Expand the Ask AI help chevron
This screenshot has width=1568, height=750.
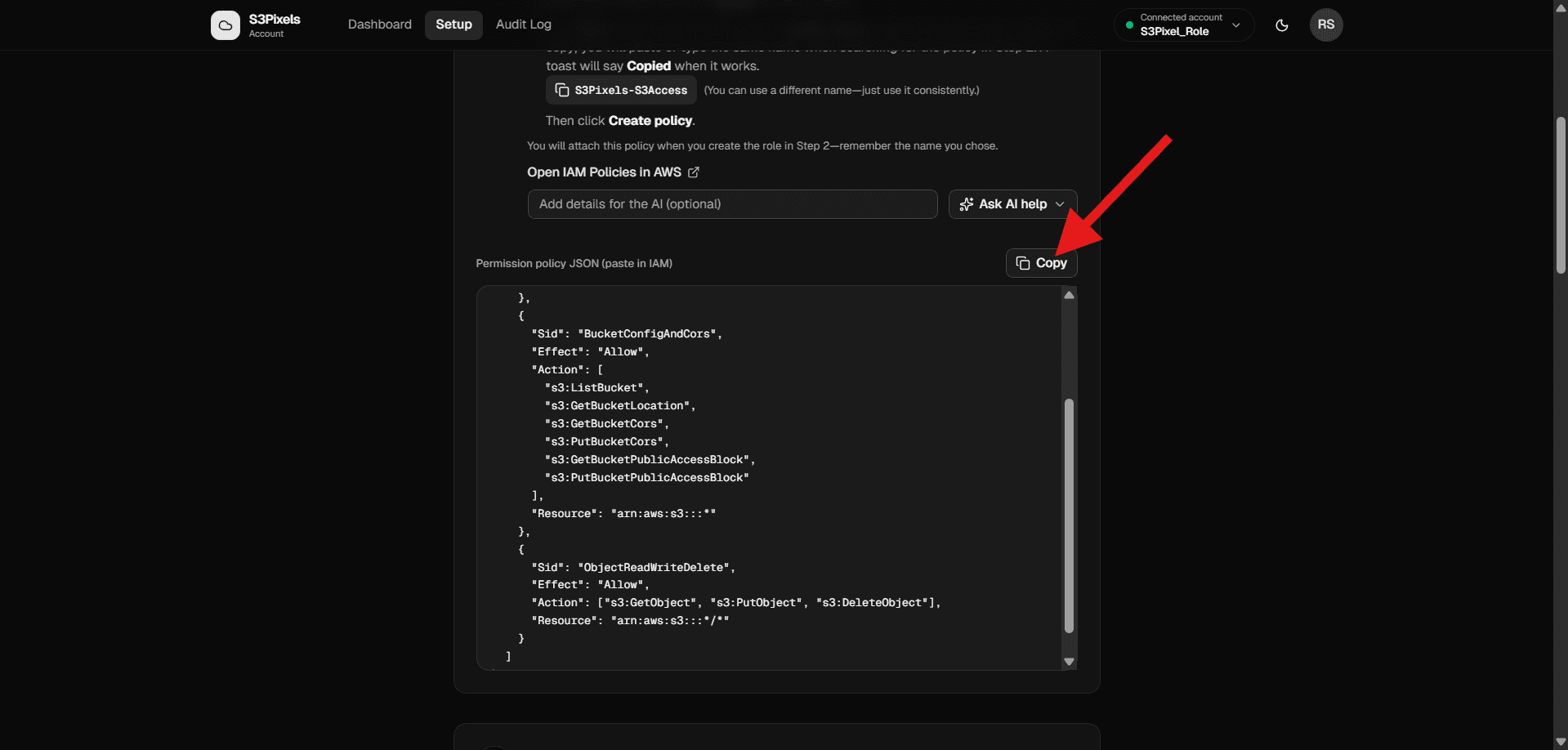1060,204
